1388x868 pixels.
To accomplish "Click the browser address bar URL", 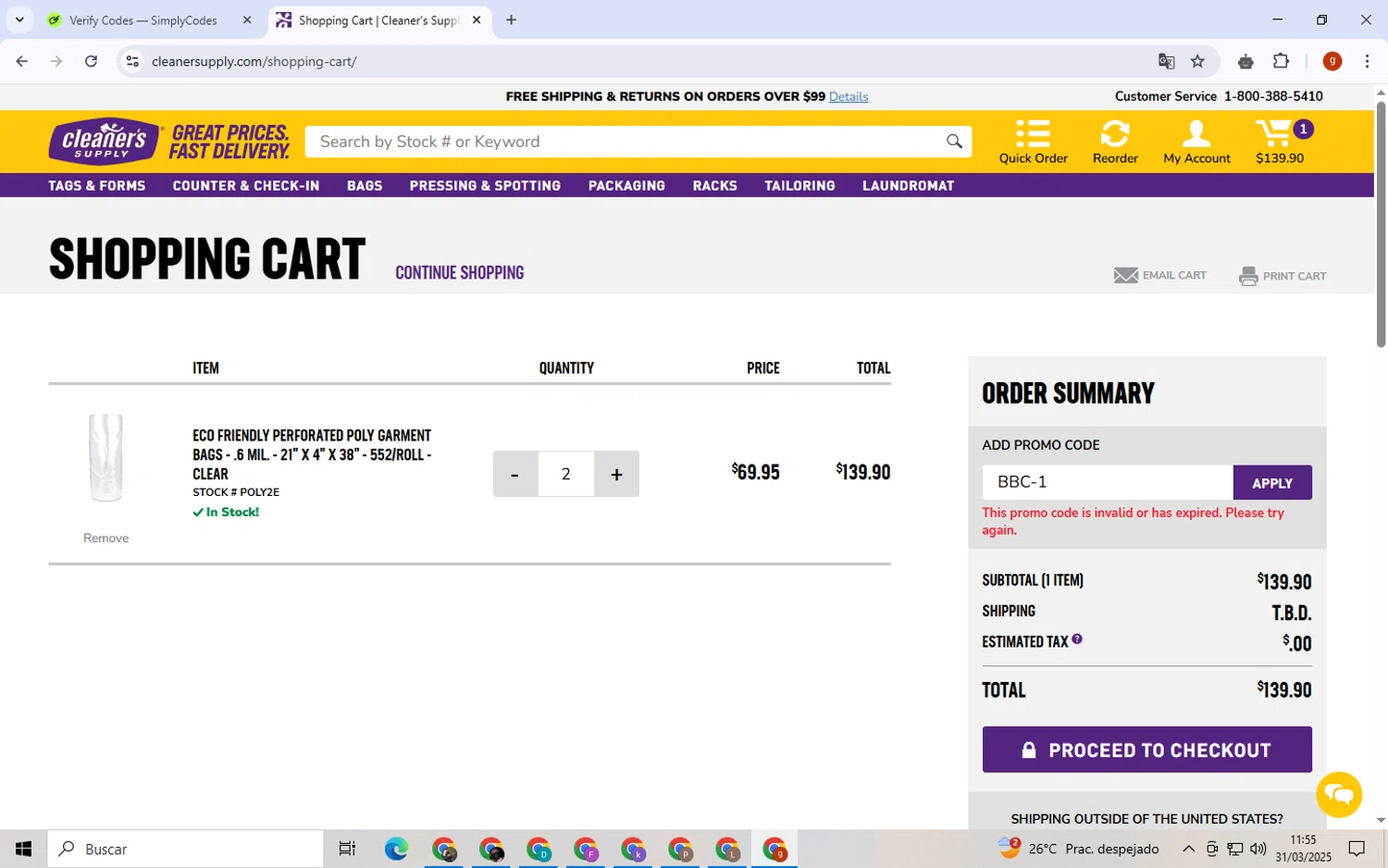I will (254, 61).
